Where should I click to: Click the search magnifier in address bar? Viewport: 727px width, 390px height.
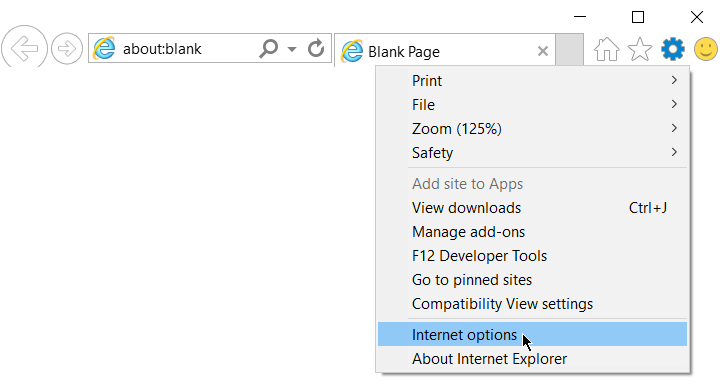pos(268,48)
